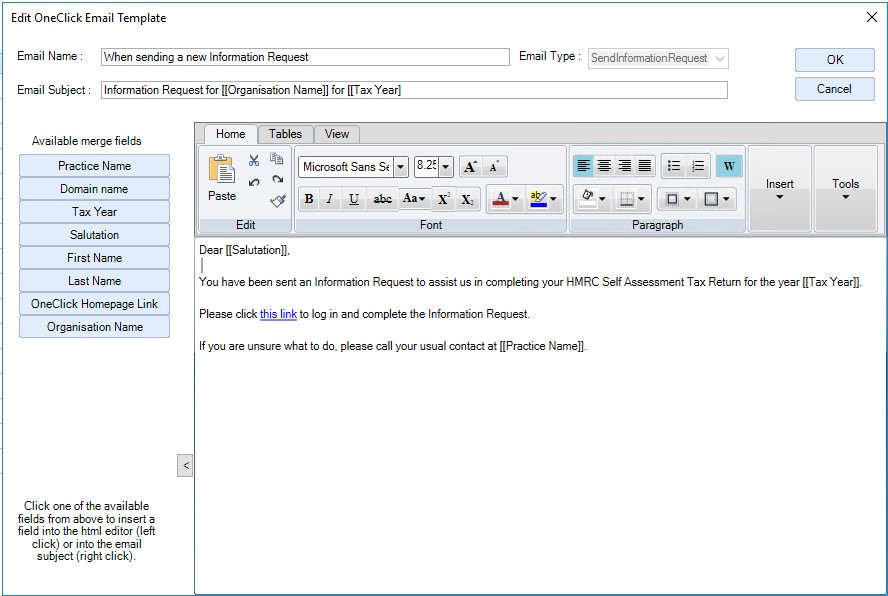
Task: Expand the Insert menu
Action: coord(779,189)
